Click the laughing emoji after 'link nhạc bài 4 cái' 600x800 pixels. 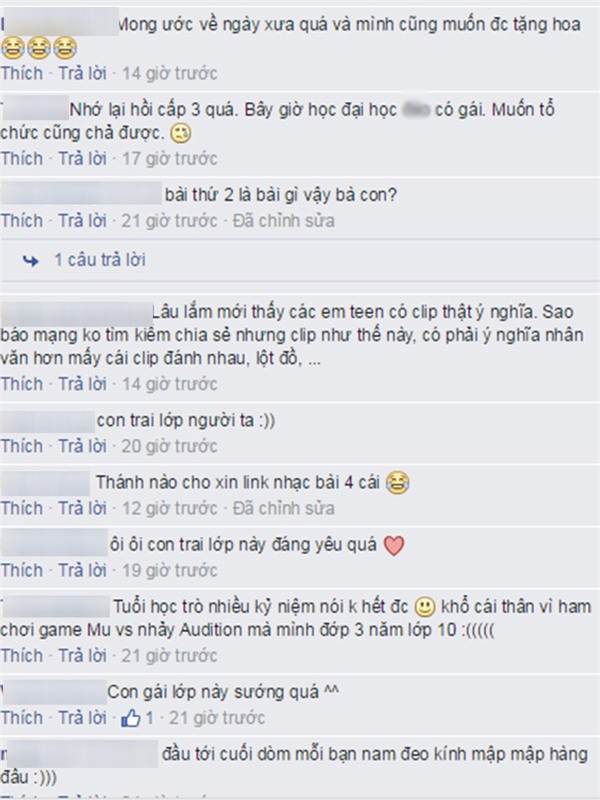[397, 483]
